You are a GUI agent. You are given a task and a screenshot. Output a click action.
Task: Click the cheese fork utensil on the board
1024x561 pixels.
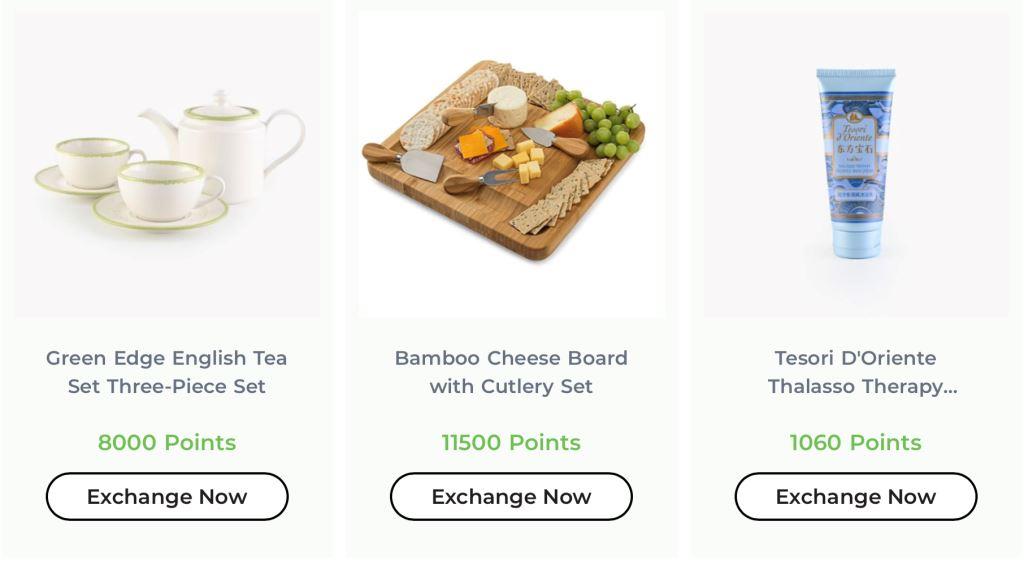(482, 180)
